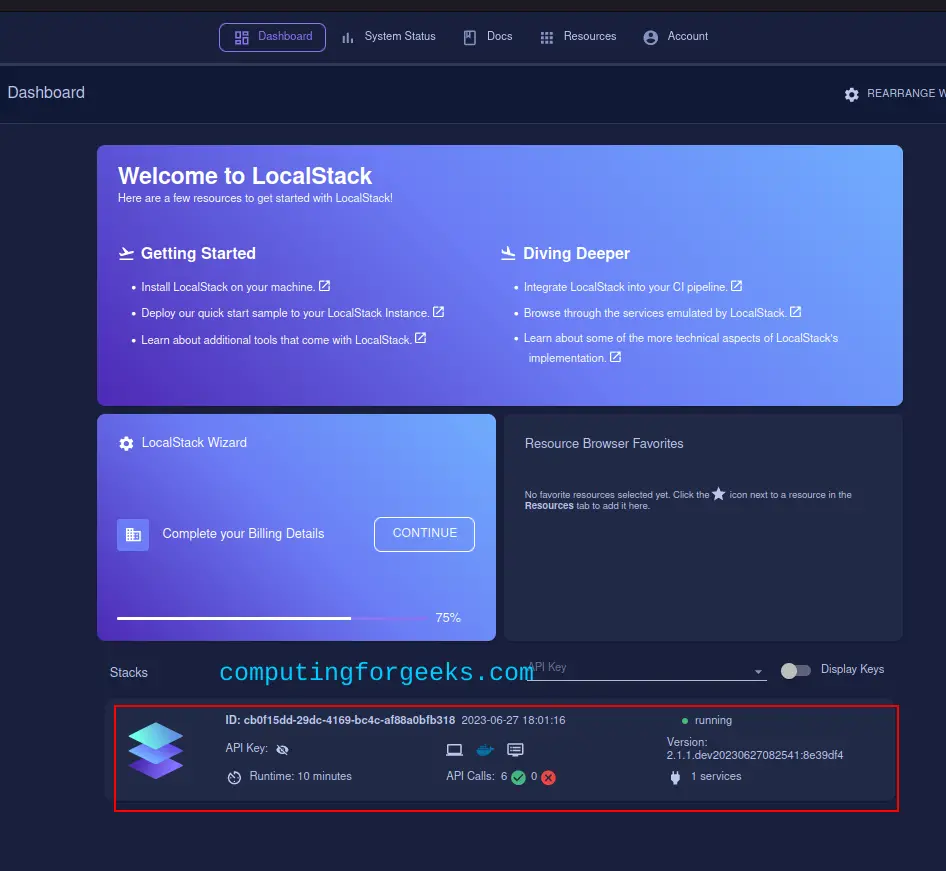Screen dimensions: 946x871
Task: Open 'Learn about additional tools' link
Action: (276, 340)
